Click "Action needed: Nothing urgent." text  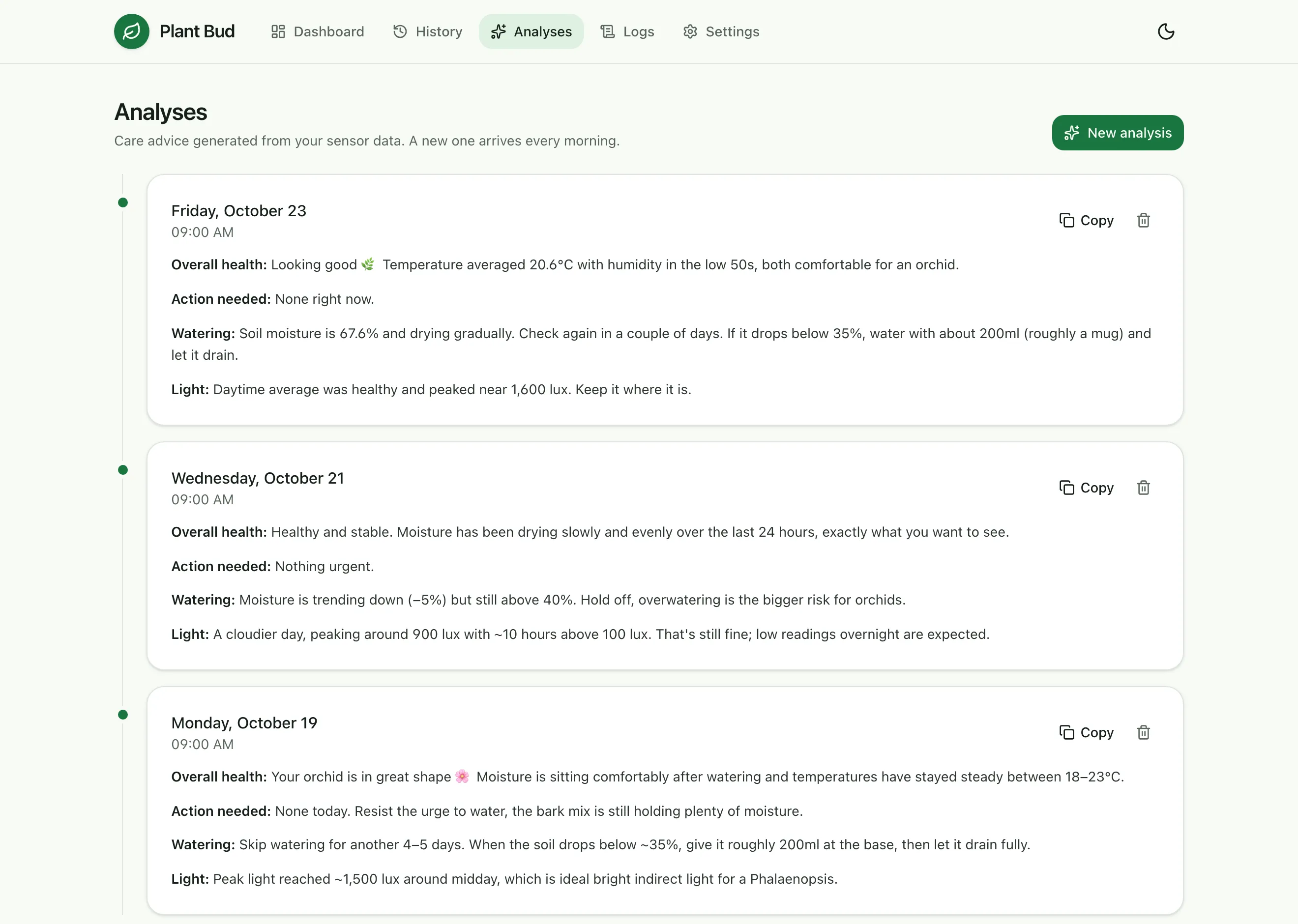272,566
